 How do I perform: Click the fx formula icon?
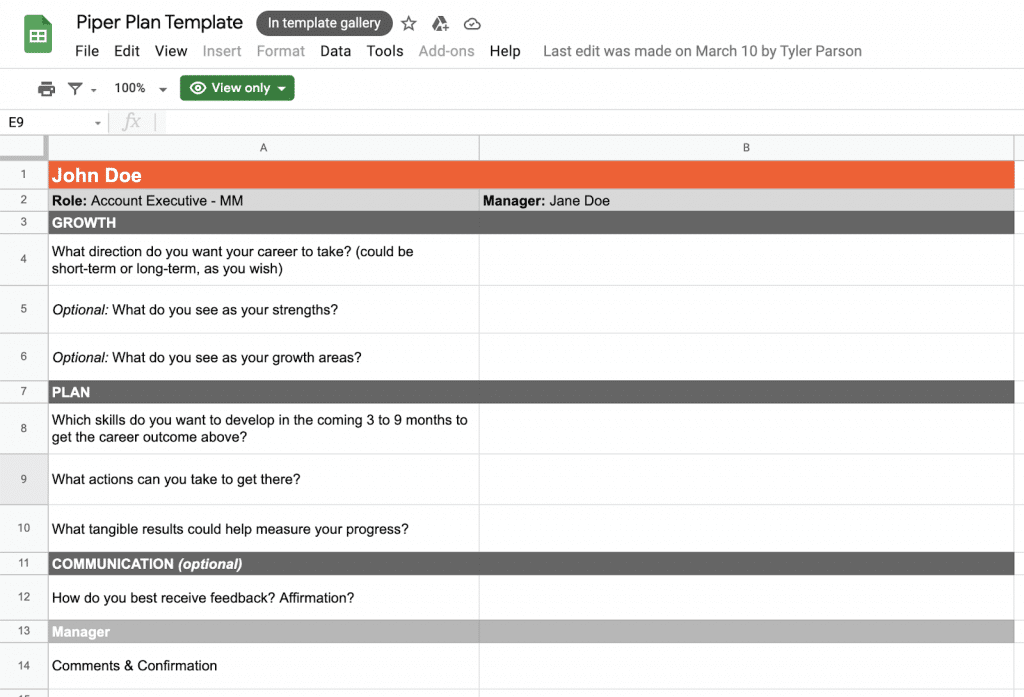click(131, 122)
